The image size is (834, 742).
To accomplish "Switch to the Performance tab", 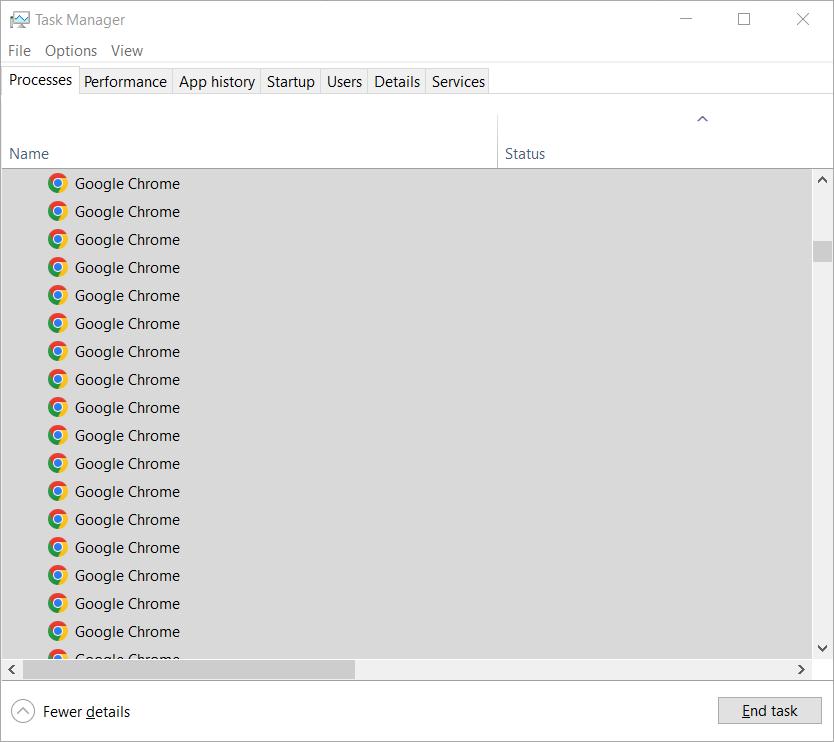I will pos(125,82).
